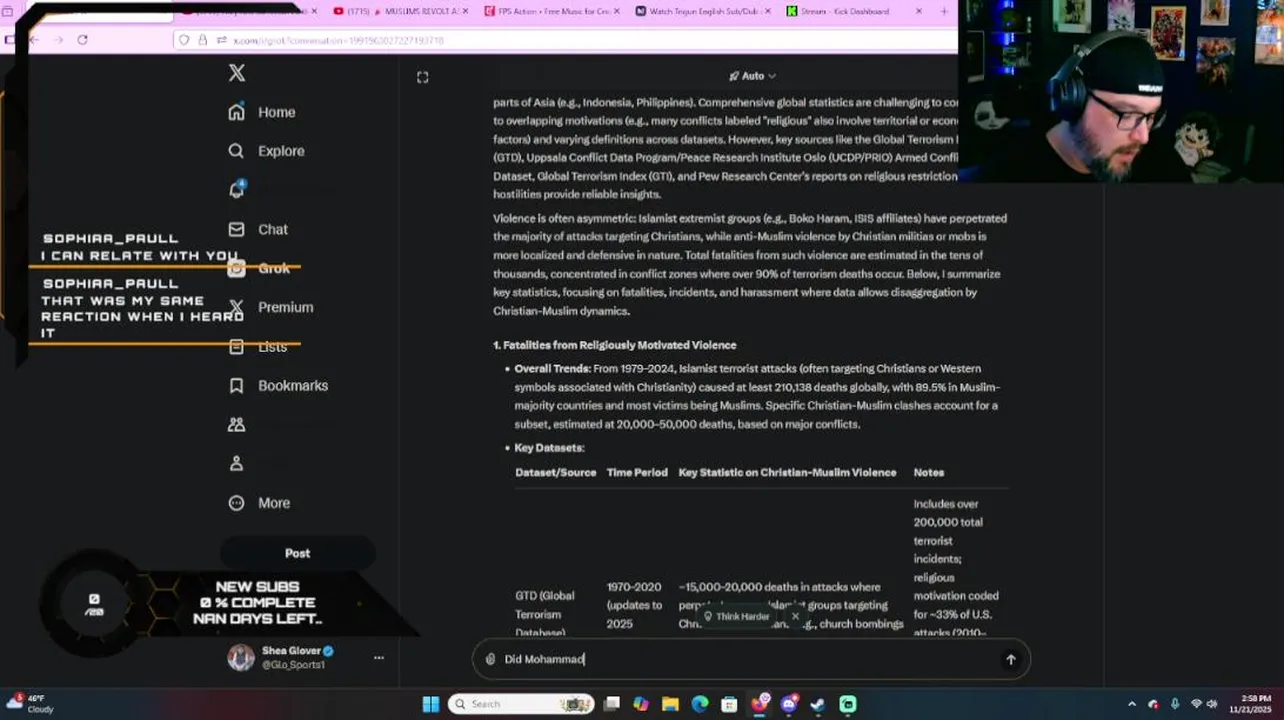Open the Auto model dropdown

click(x=752, y=76)
